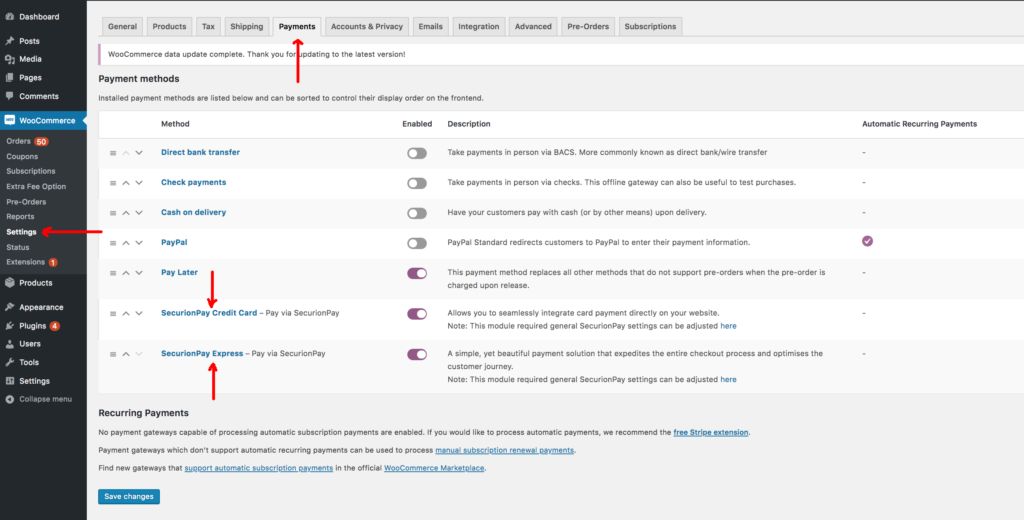The width and height of the screenshot is (1024, 520).
Task: Grab the drag handle for SecurionPay Express
Action: click(113, 354)
